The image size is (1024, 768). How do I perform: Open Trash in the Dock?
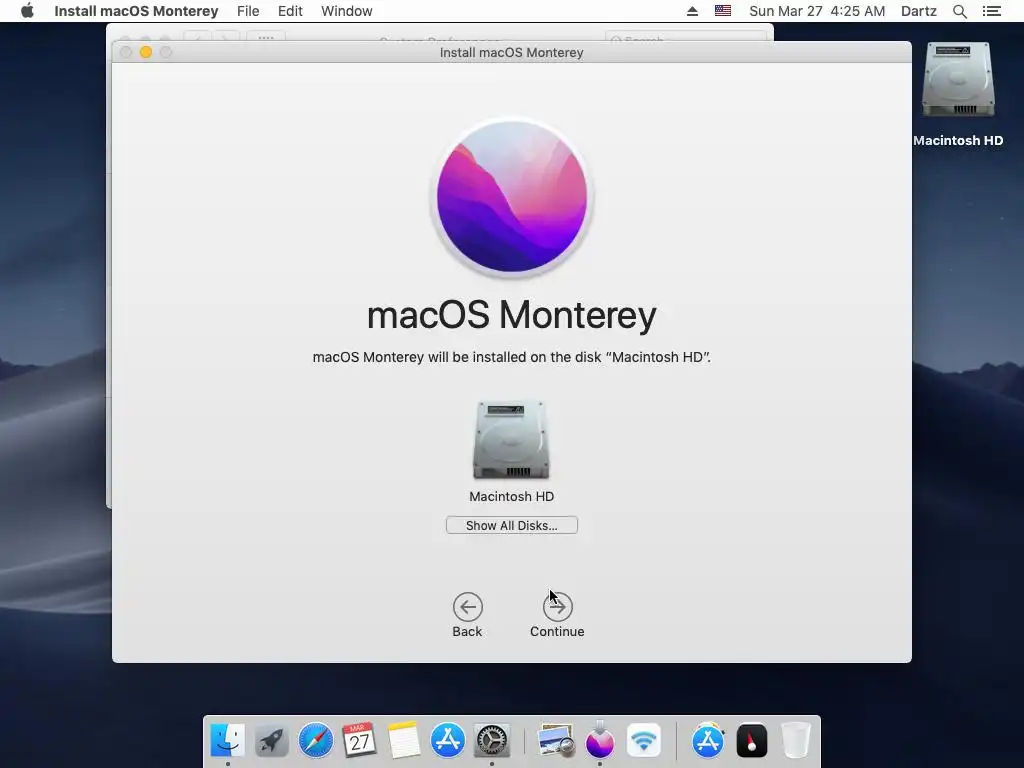(x=795, y=741)
